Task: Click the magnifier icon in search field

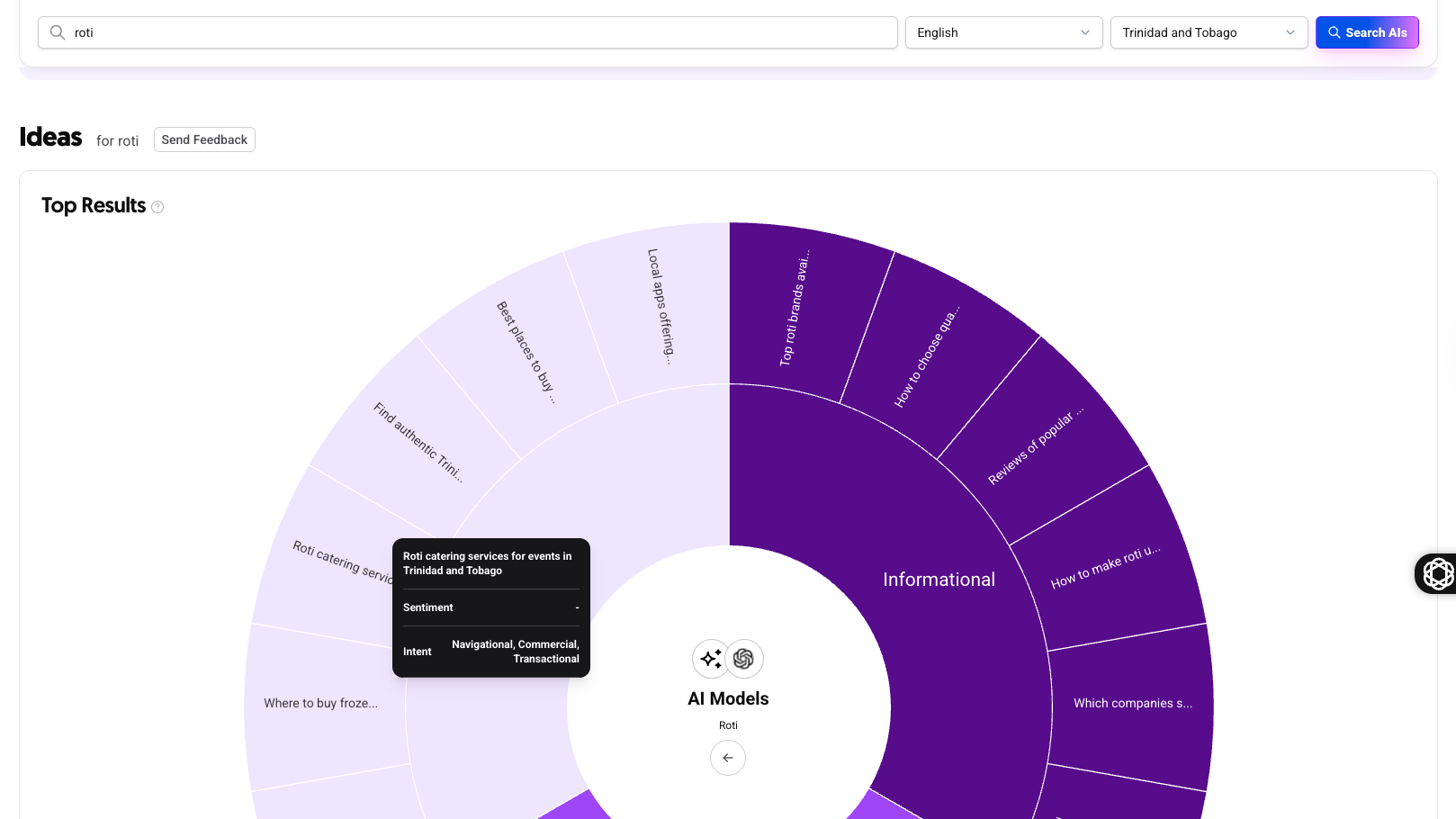Action: point(58,32)
